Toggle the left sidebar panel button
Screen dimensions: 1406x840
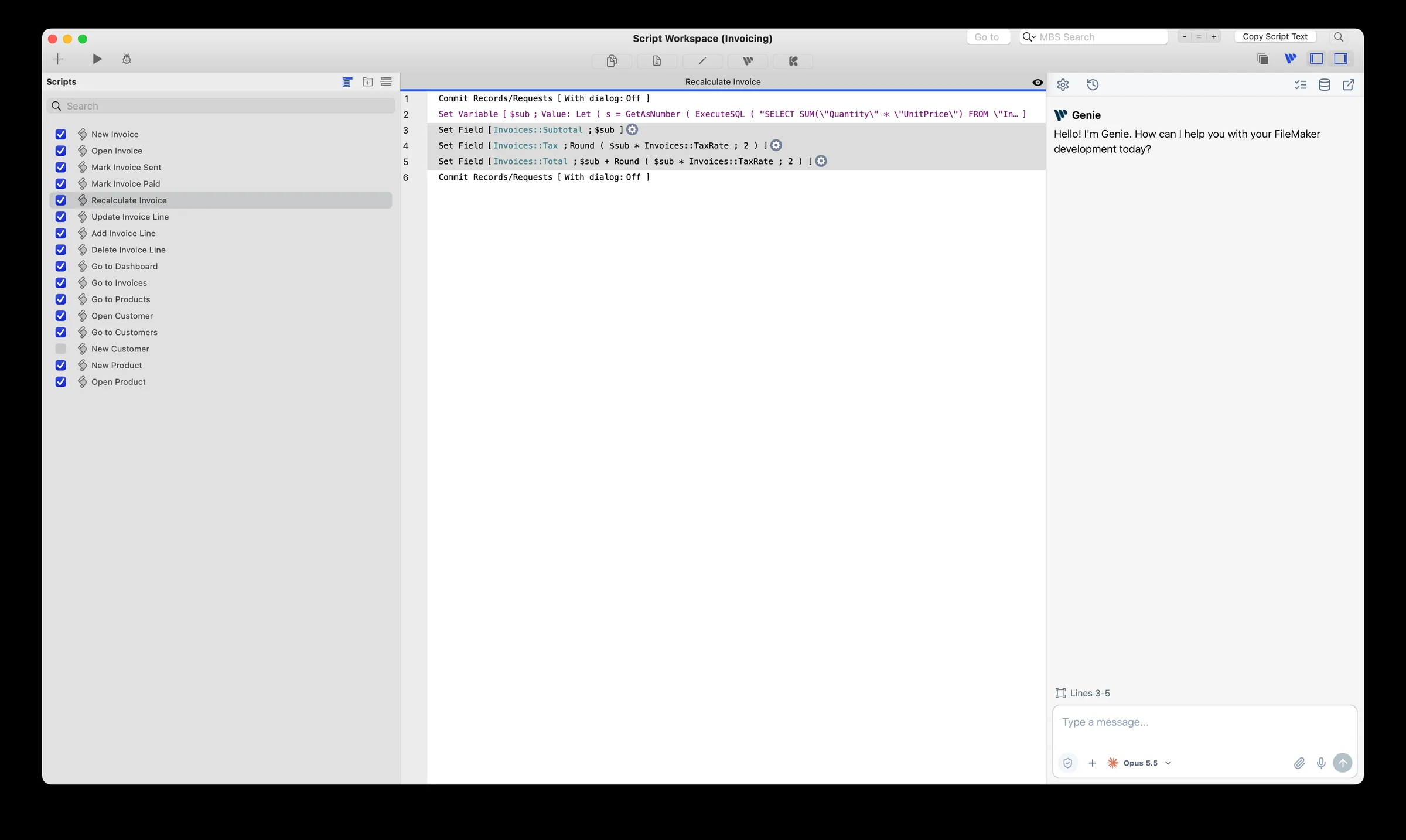tap(1316, 59)
